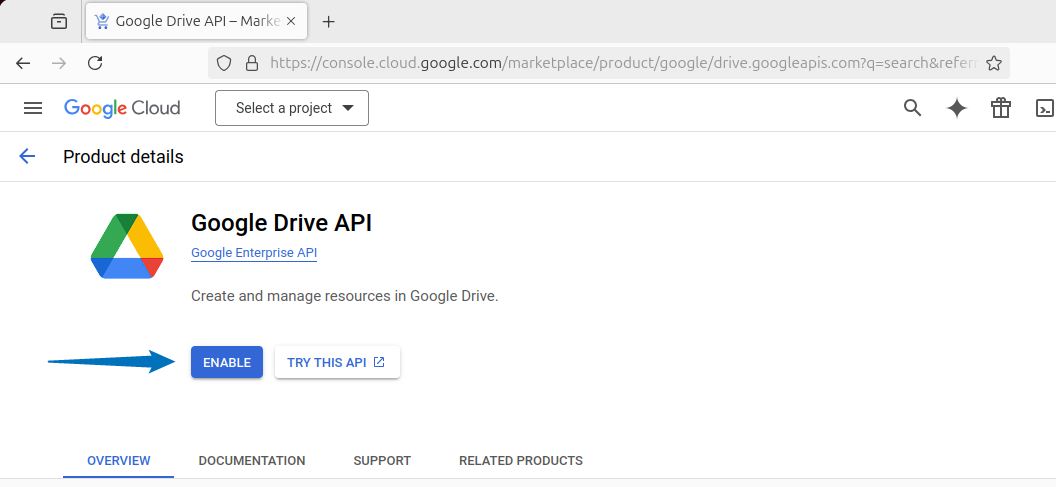The width and height of the screenshot is (1056, 487).
Task: Go back in browser history
Action: 23,63
